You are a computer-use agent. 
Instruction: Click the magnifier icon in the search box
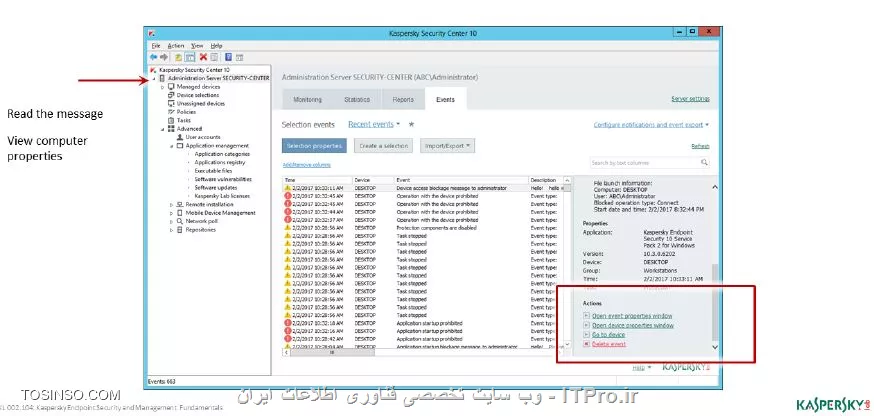[x=705, y=163]
